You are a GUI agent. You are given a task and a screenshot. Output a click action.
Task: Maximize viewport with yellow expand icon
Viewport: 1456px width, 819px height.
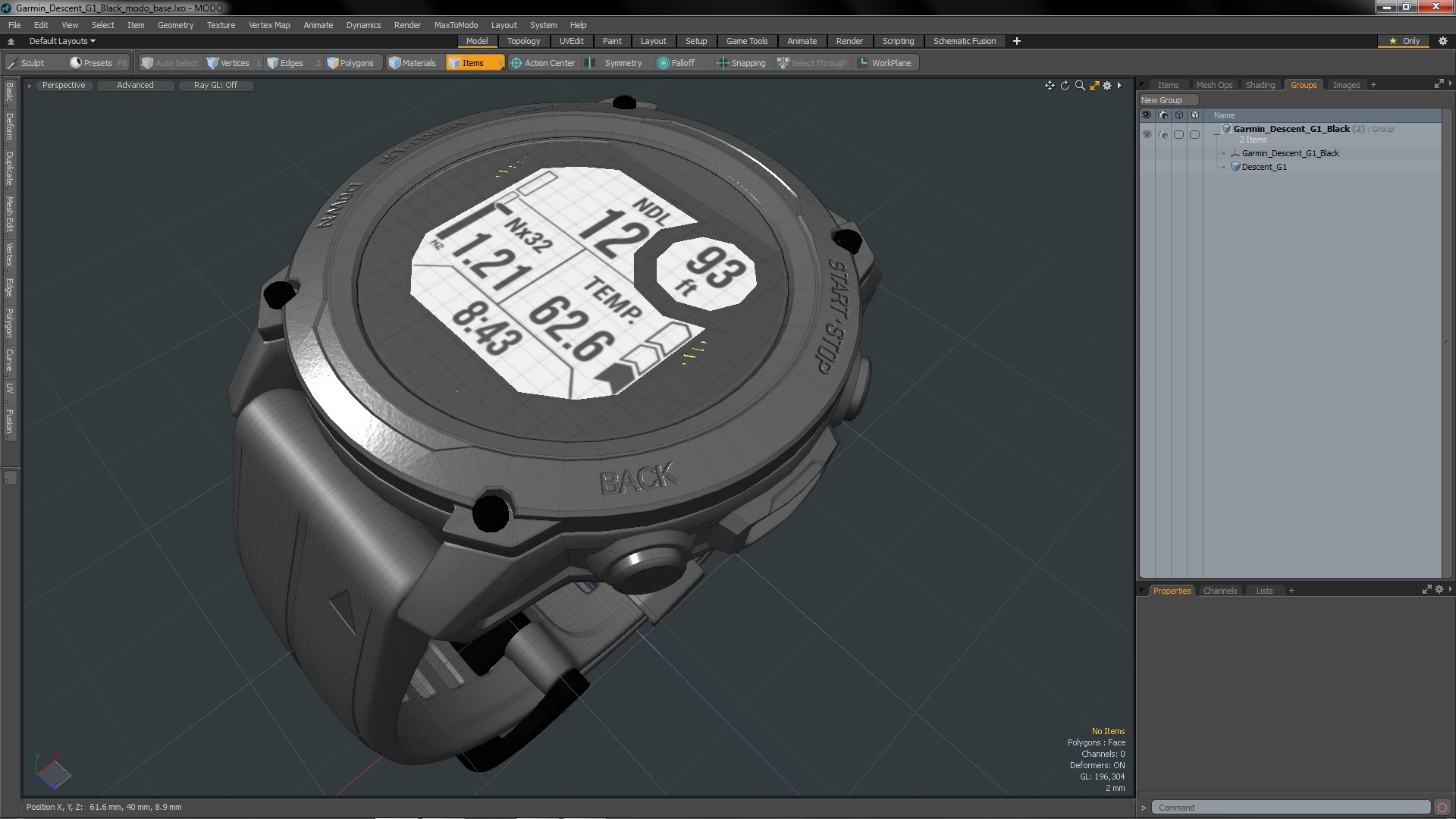click(x=1094, y=86)
